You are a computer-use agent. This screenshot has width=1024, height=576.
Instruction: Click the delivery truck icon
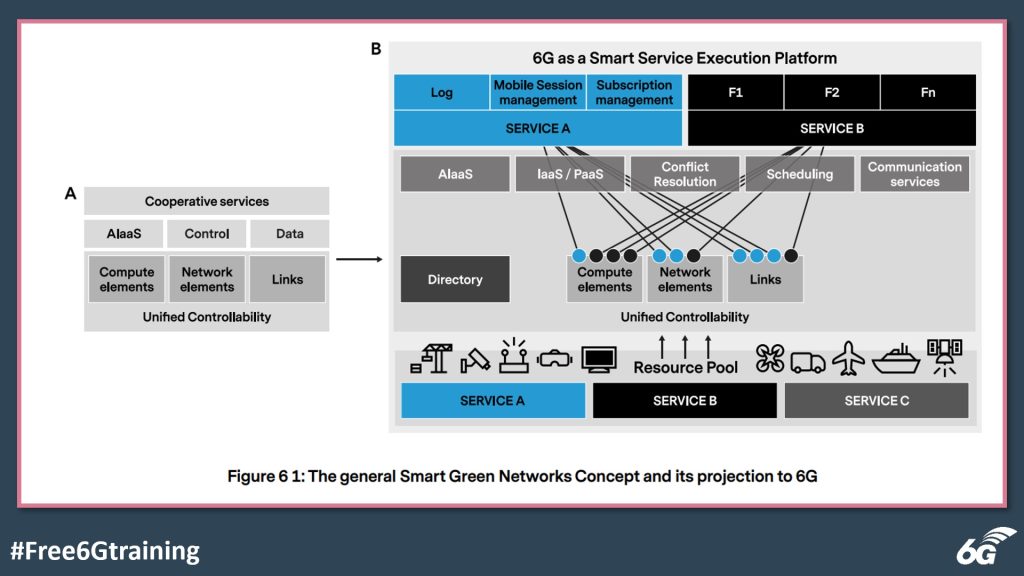click(x=808, y=361)
